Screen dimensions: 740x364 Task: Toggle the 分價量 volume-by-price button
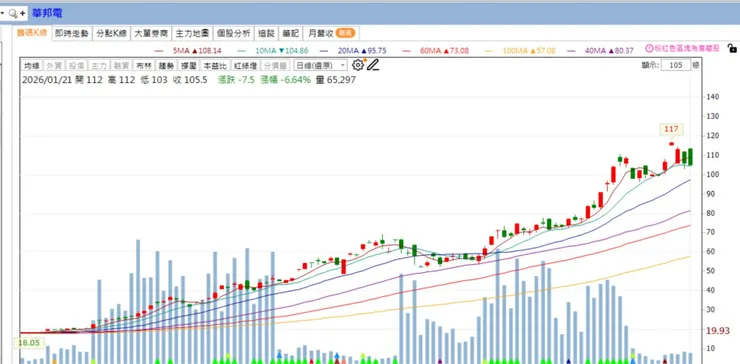275,66
